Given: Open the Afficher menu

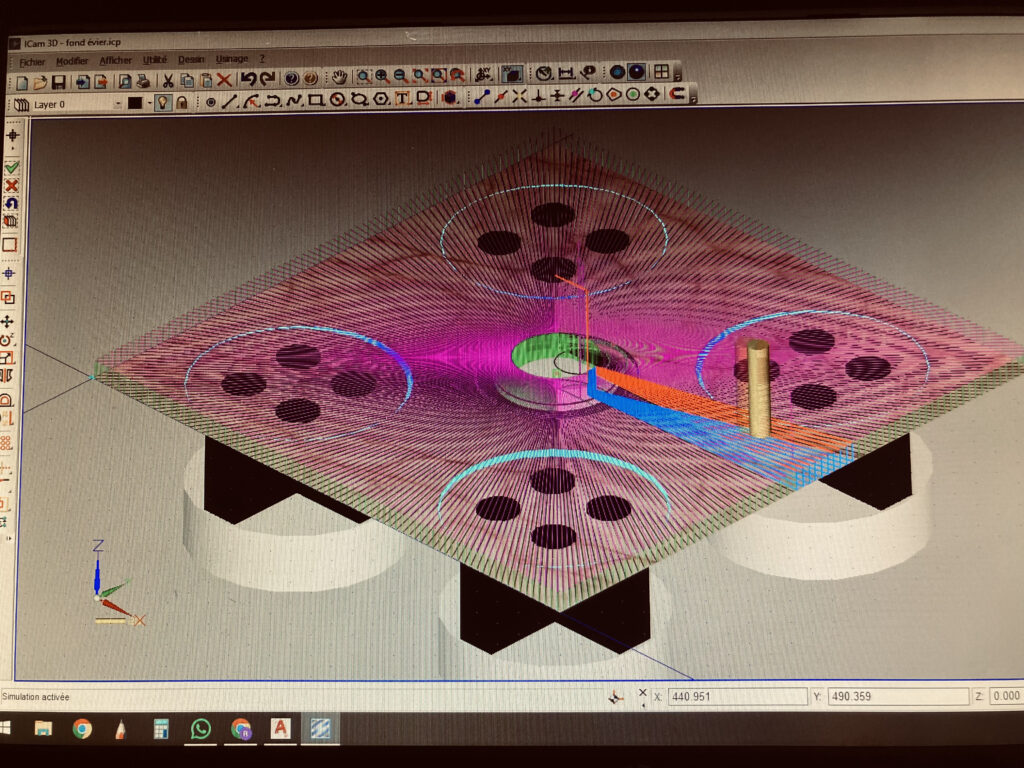Looking at the screenshot, I should click(x=116, y=61).
